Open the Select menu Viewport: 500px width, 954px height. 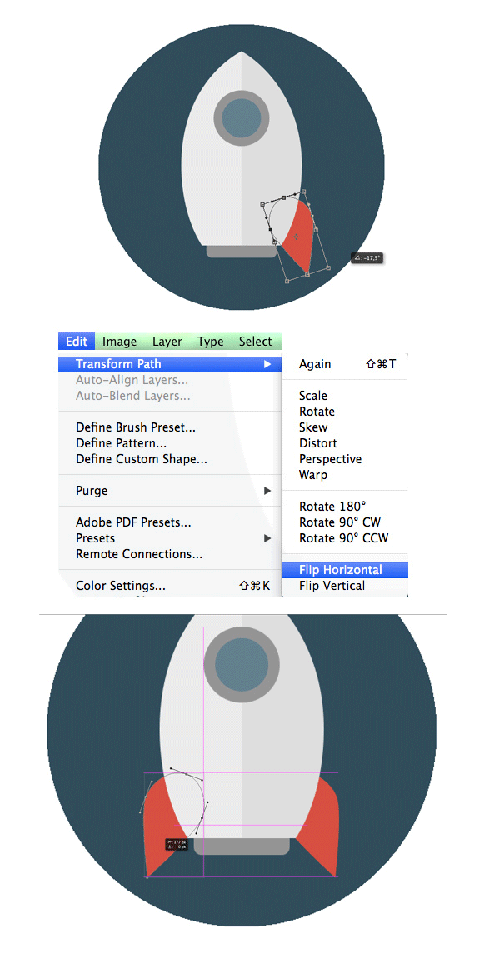(x=255, y=341)
